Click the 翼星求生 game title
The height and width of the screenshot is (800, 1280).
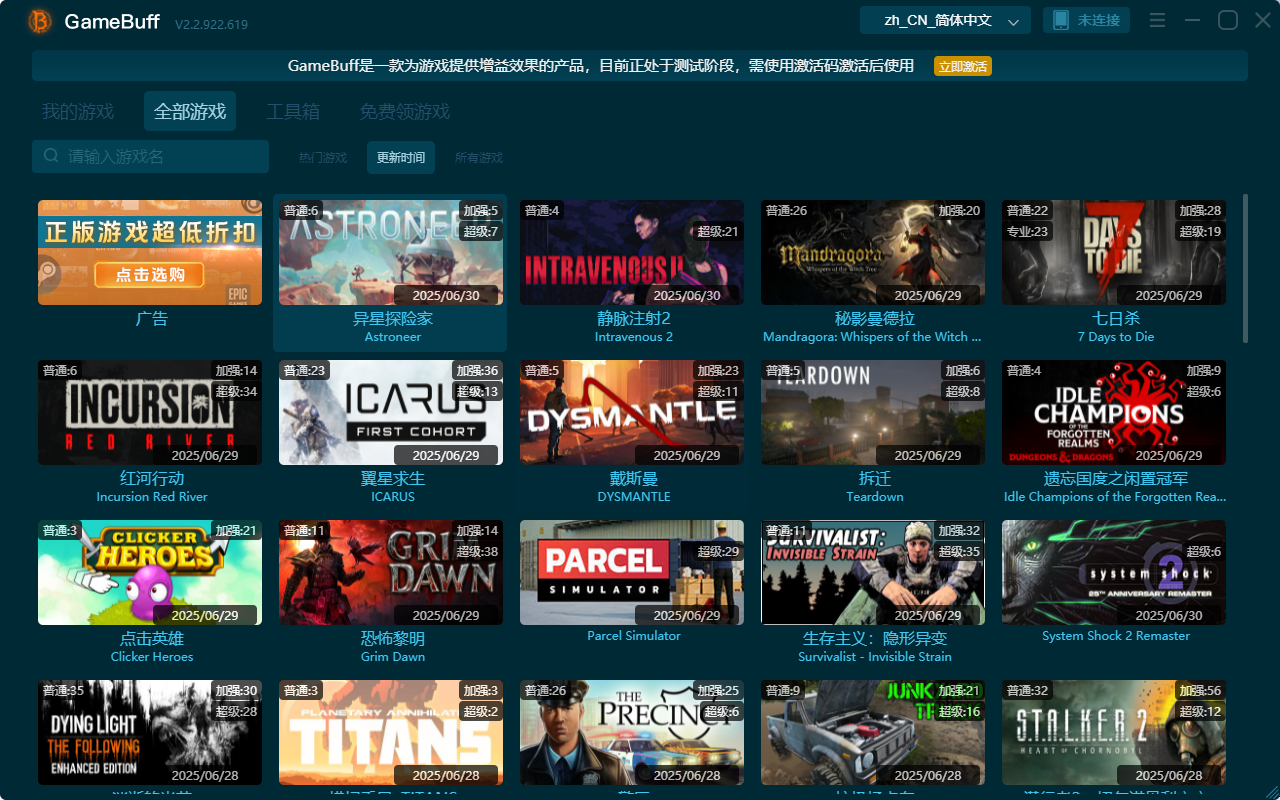click(x=393, y=479)
